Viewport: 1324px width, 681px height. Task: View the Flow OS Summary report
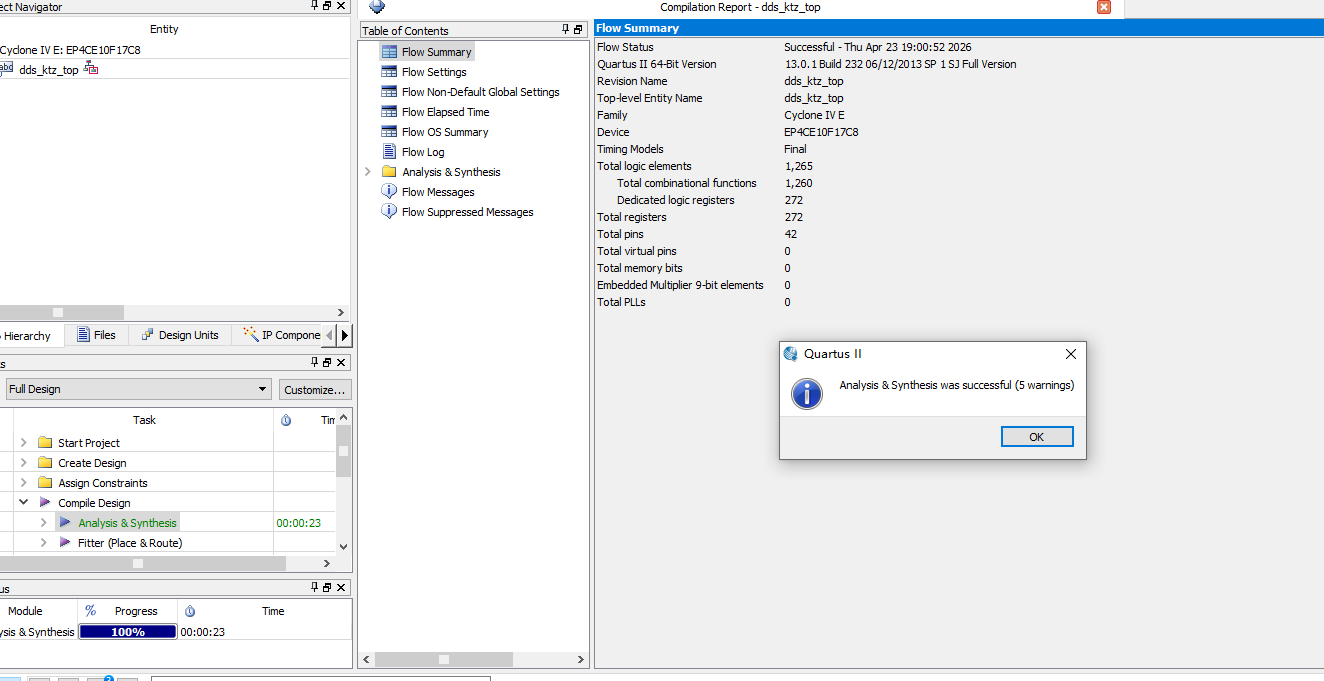point(445,132)
